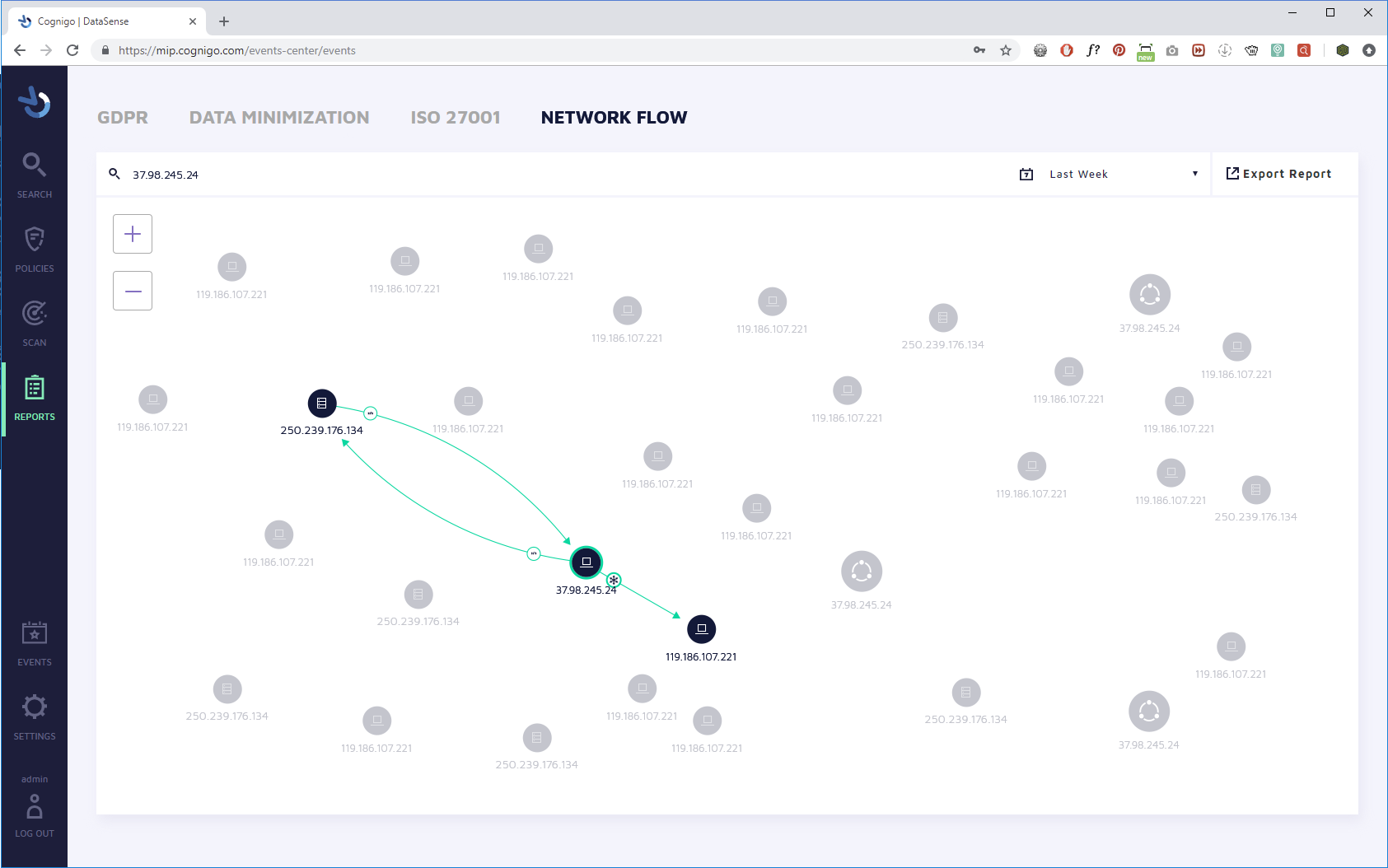The height and width of the screenshot is (868, 1388).
Task: Open the Data Minimization tab
Action: click(279, 118)
